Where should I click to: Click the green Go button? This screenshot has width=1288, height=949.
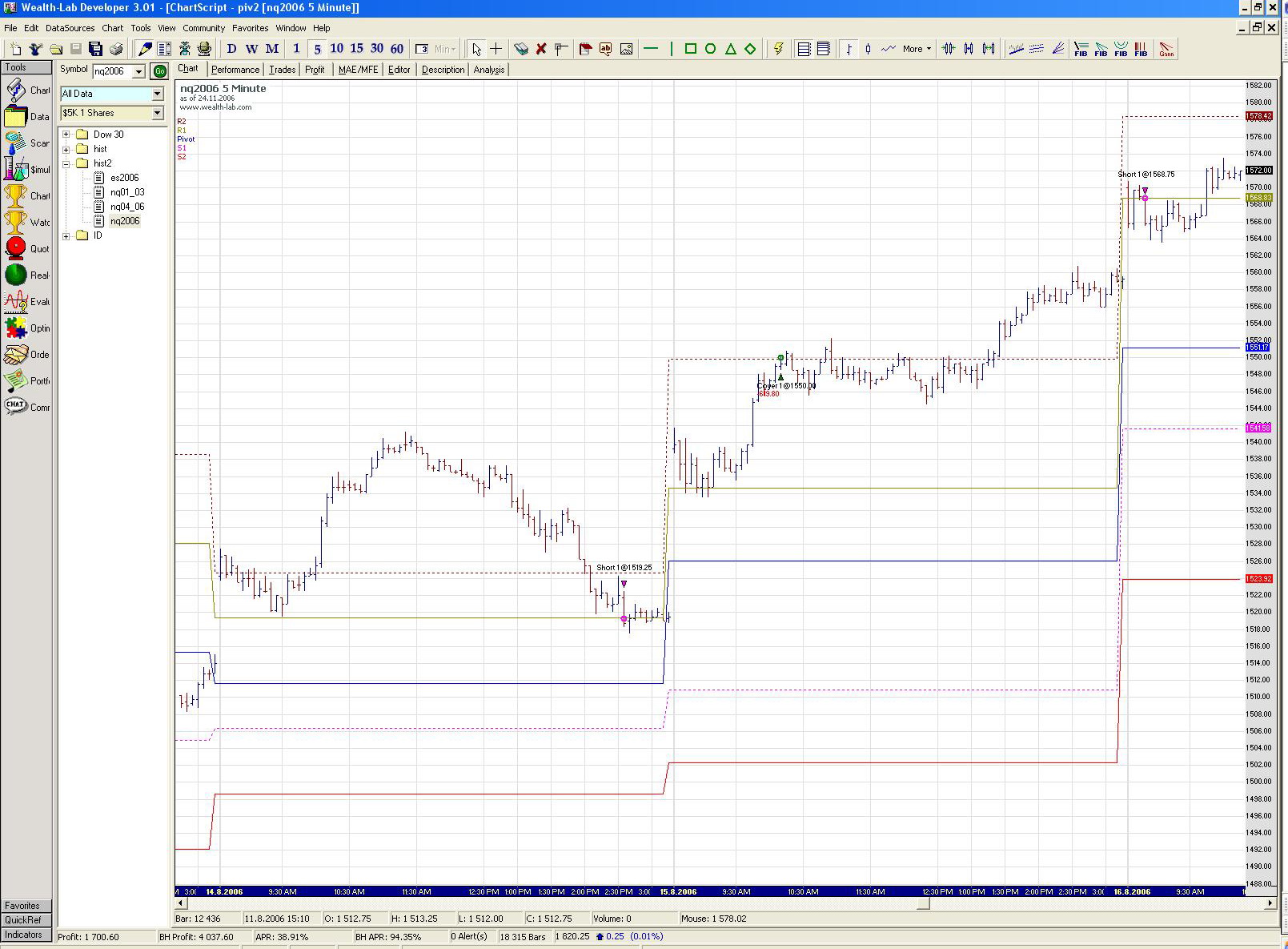point(160,71)
